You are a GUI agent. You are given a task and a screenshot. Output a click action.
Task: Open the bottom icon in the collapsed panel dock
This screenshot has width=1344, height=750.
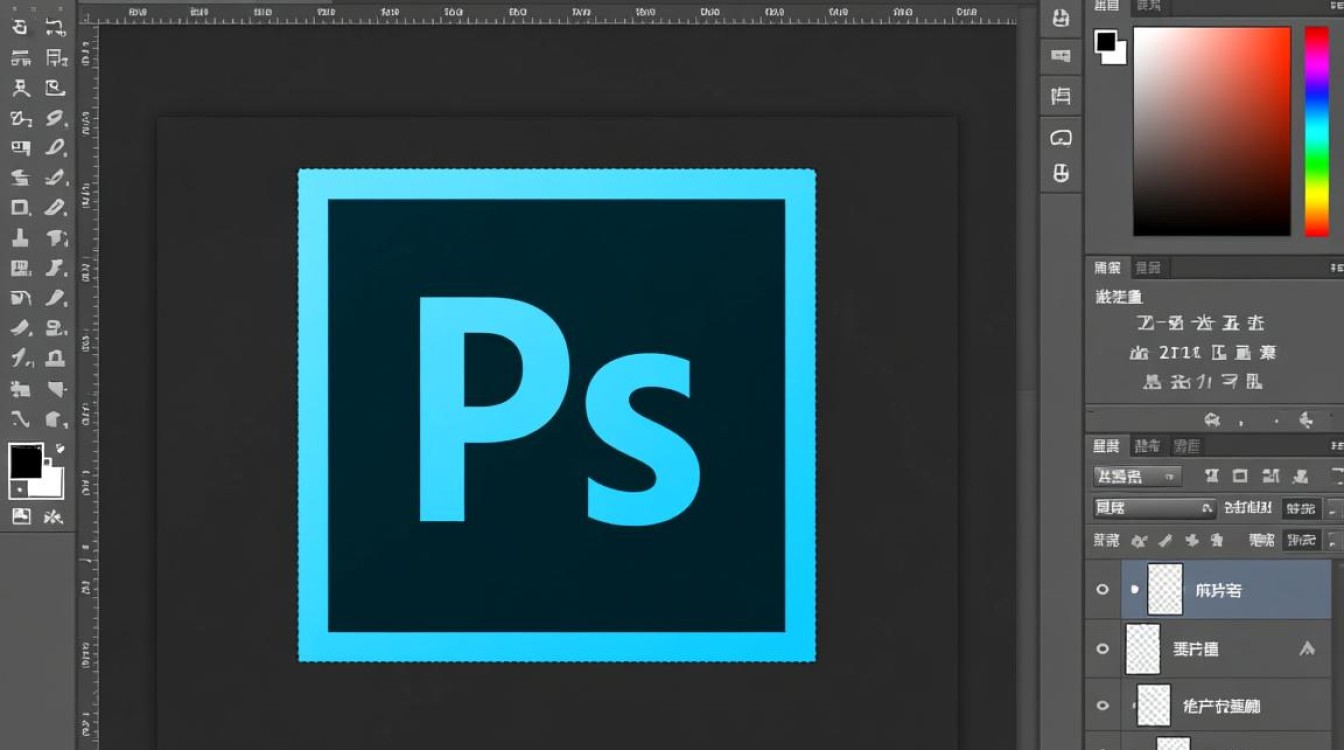(x=1061, y=174)
